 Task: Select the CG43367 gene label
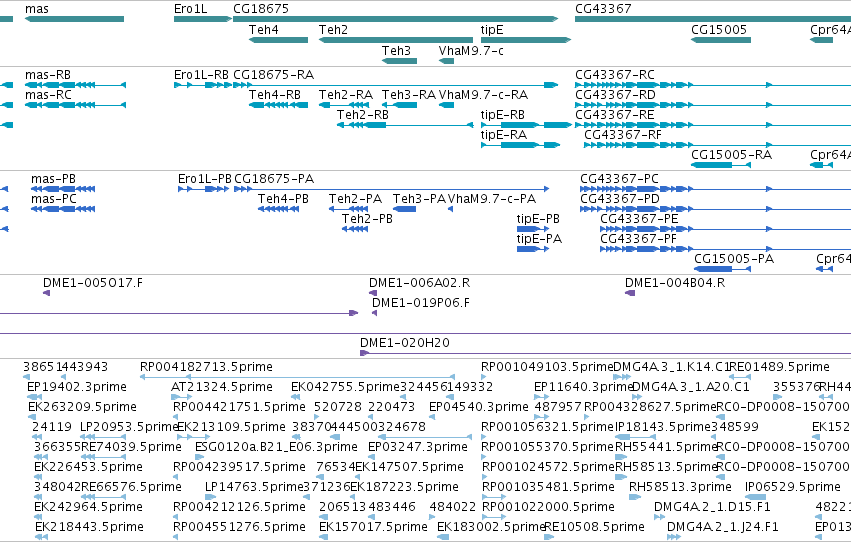pyautogui.click(x=603, y=9)
